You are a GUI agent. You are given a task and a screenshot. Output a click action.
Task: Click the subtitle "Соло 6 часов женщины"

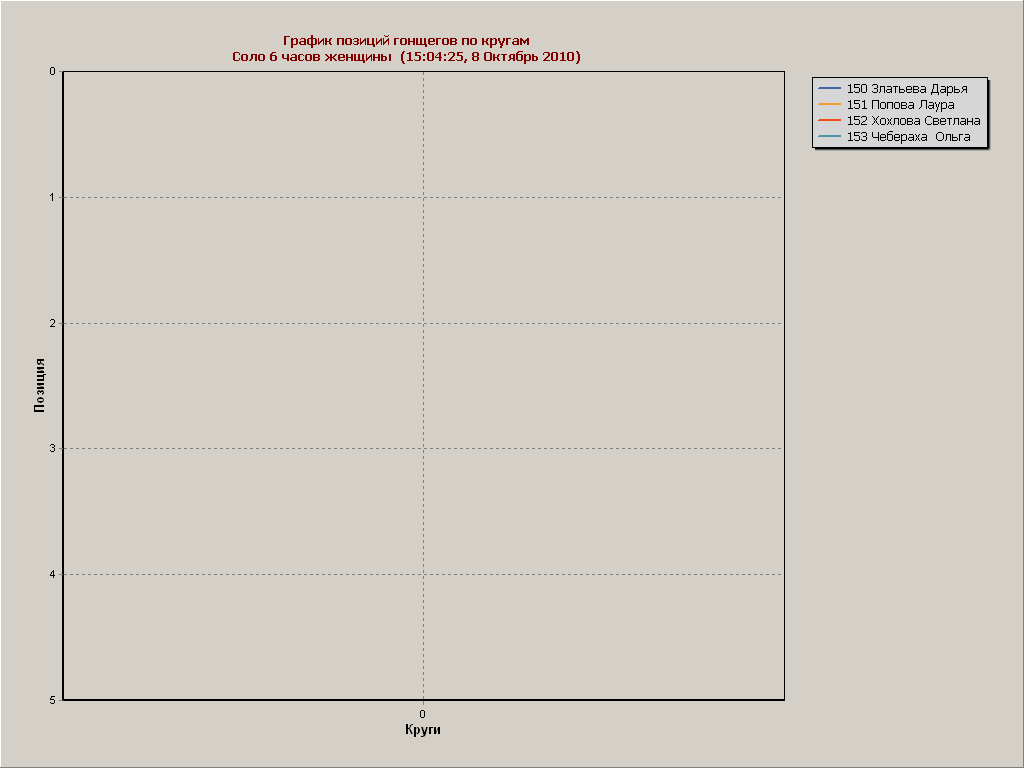[313, 57]
